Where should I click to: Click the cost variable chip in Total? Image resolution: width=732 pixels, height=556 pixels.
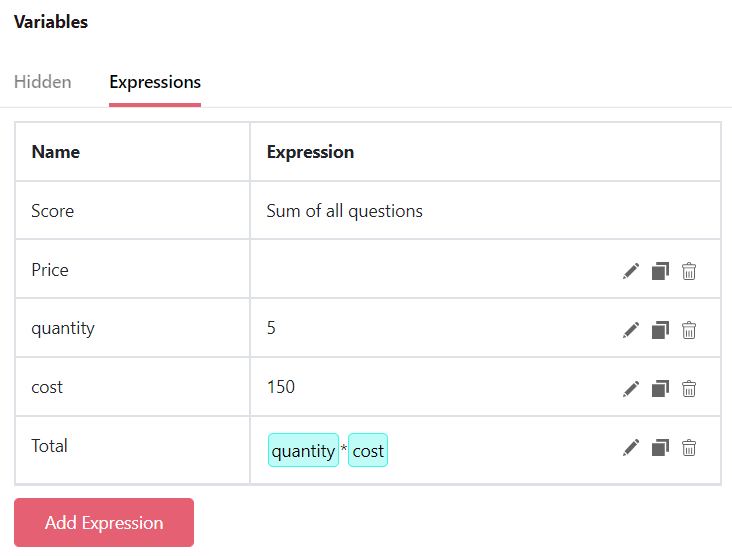tap(368, 450)
